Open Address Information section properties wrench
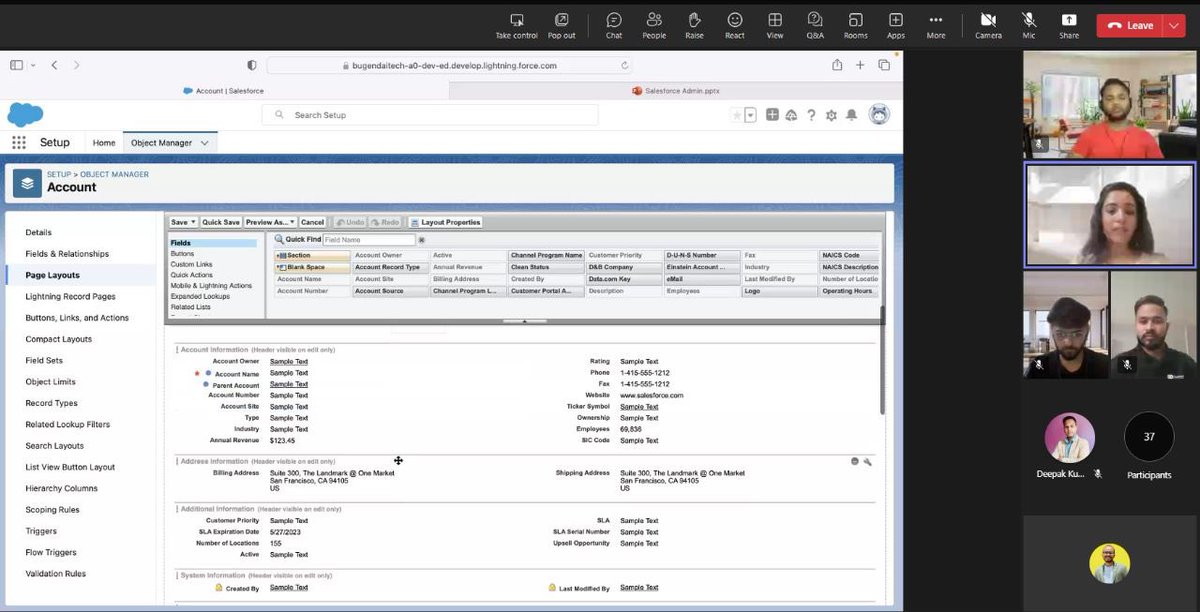Viewport: 1200px width, 612px height. 867,461
